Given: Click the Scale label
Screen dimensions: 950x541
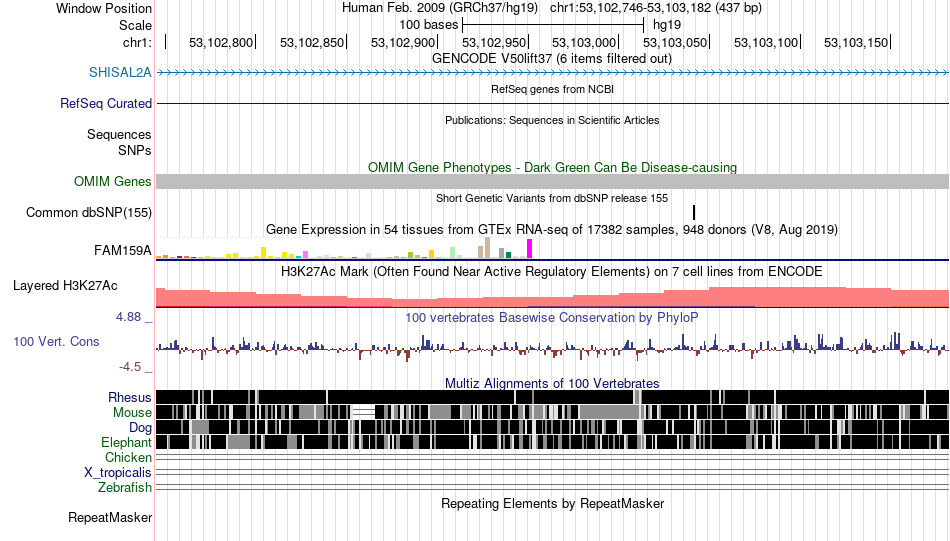Looking at the screenshot, I should click(x=135, y=25).
